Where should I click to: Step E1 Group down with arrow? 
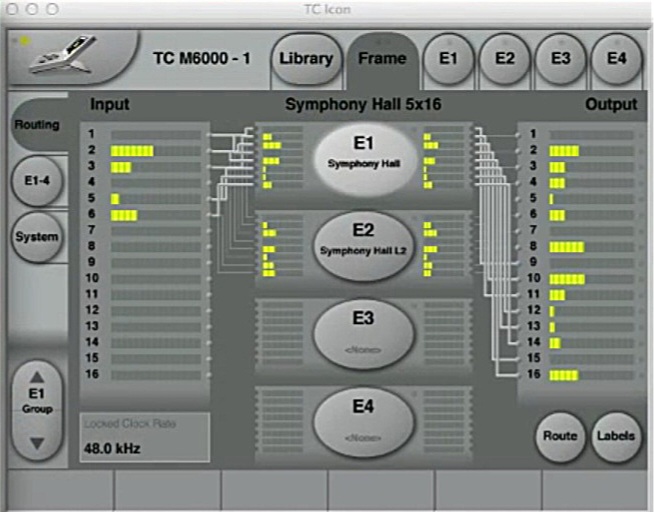[x=37, y=443]
